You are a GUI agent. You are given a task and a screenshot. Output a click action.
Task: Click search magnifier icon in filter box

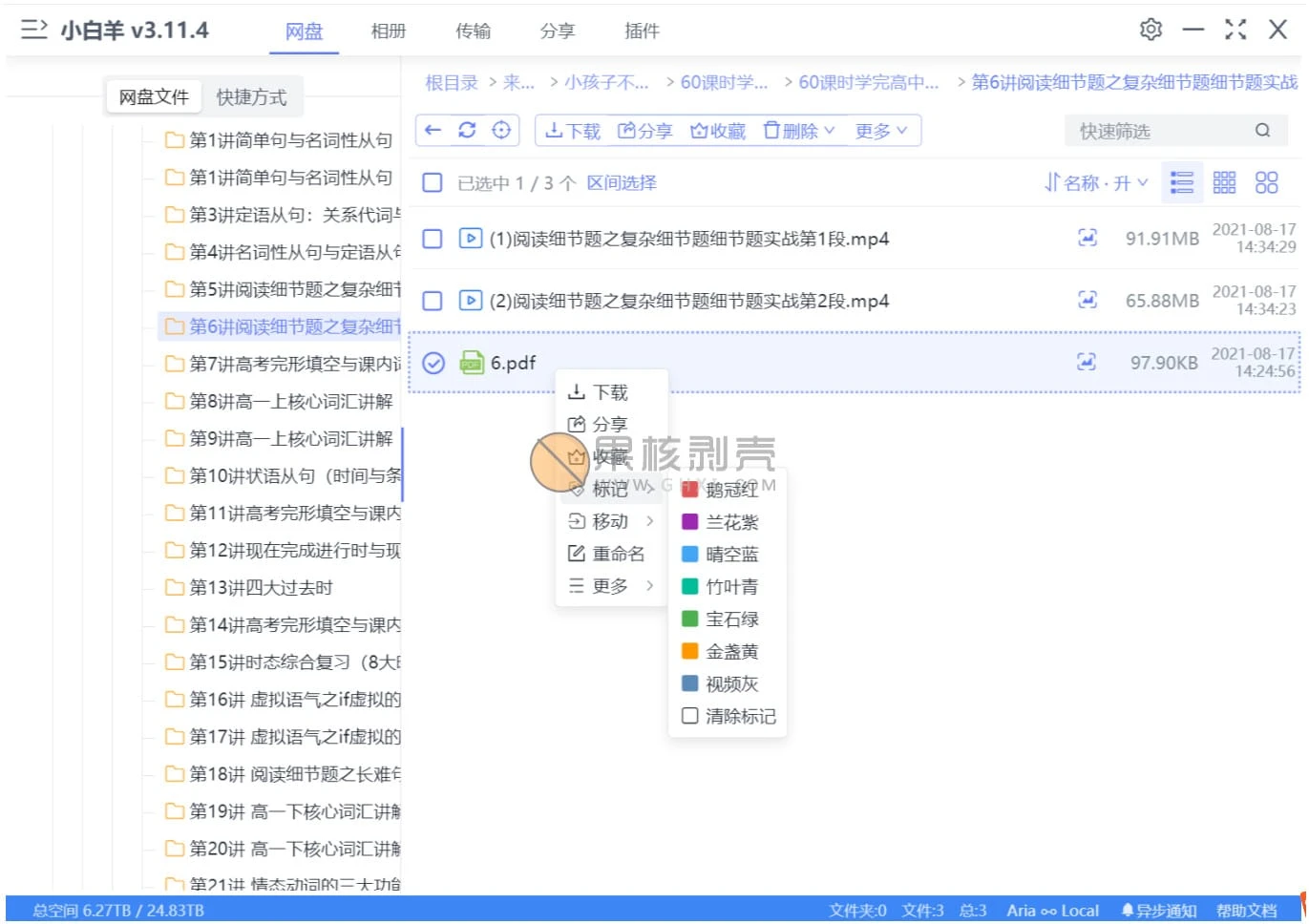1262,131
